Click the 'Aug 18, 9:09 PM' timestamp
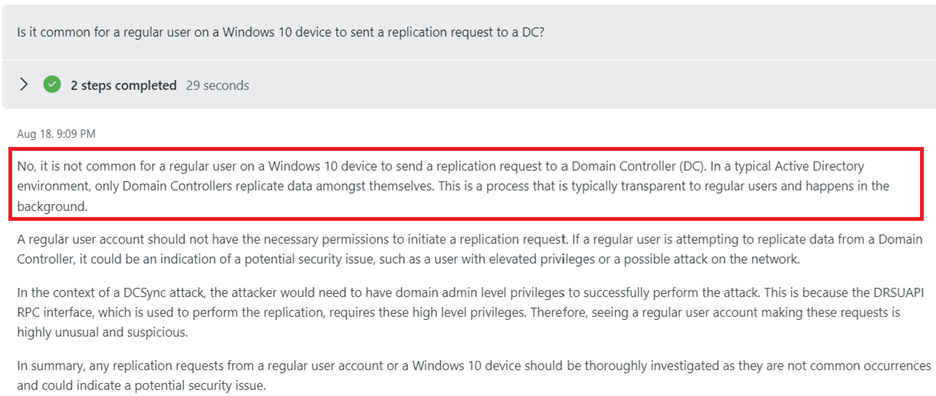Screen dimensions: 936x396 56,134
